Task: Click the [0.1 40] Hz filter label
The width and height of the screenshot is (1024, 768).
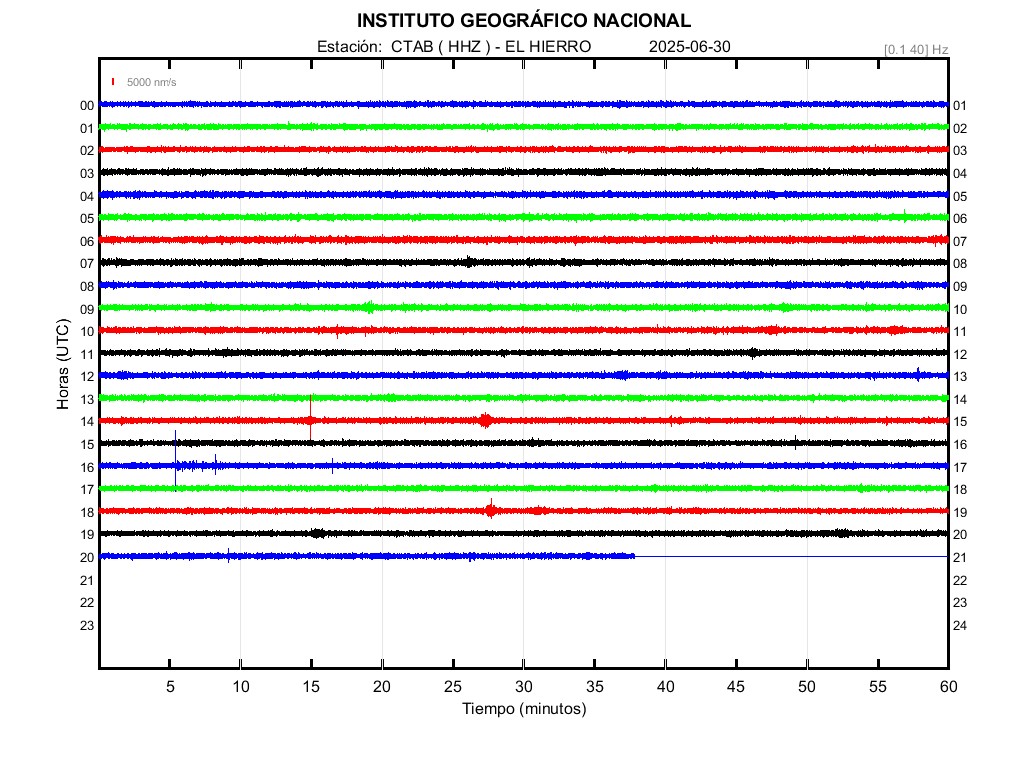Action: [916, 50]
